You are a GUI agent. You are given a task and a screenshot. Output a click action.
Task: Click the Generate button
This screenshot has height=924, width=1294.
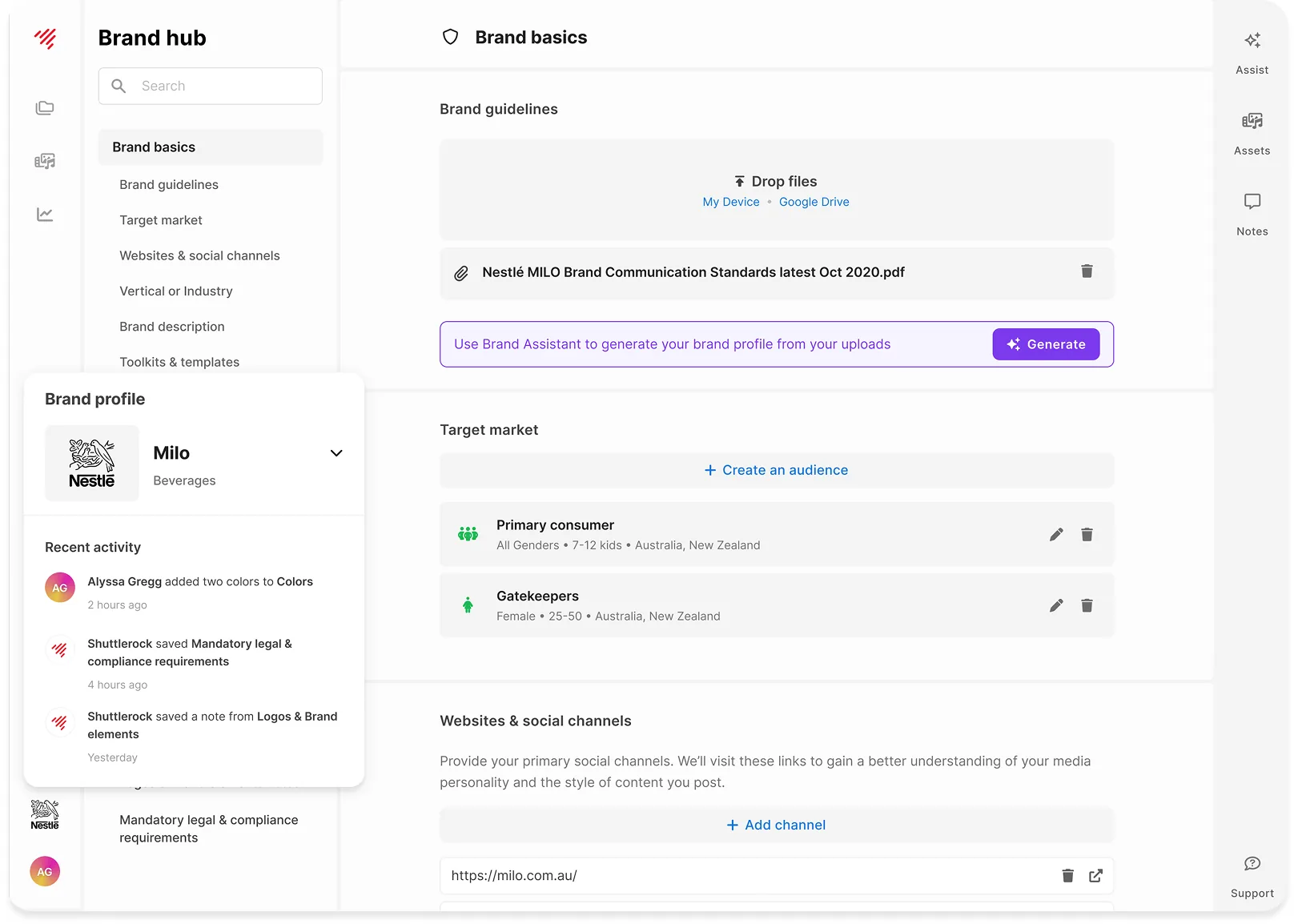[1046, 344]
